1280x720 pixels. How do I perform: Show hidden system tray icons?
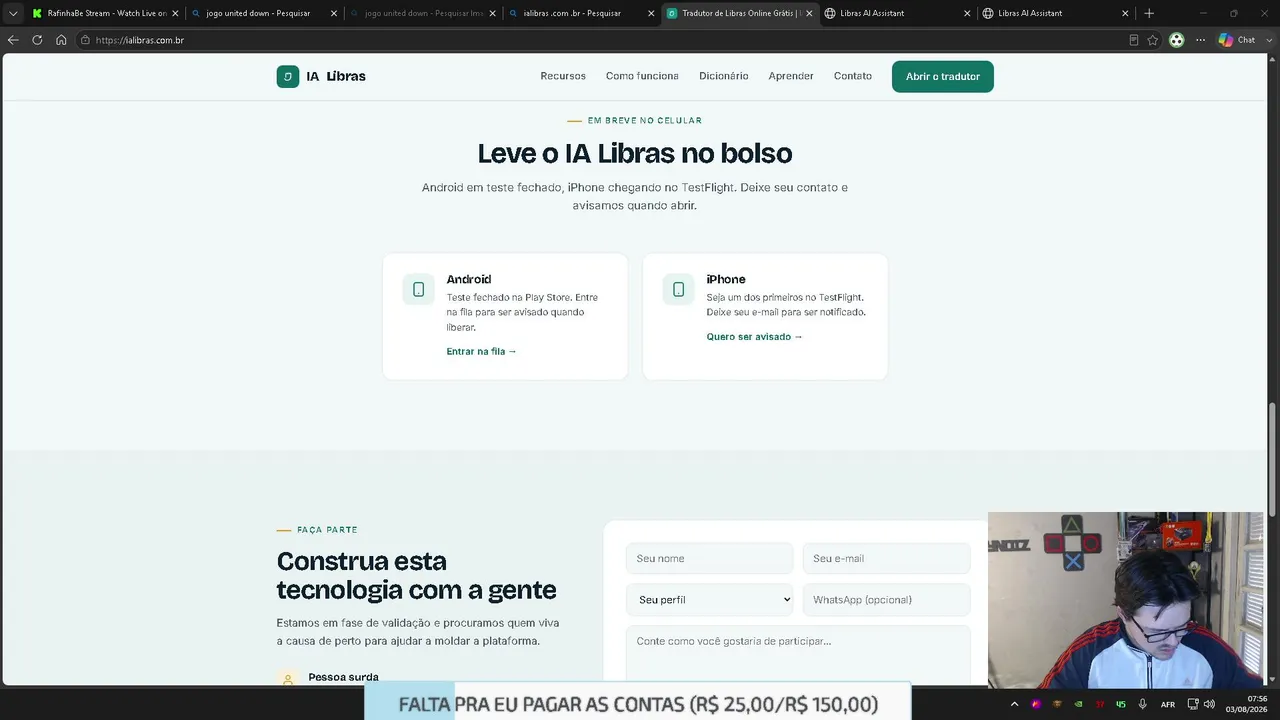1014,704
